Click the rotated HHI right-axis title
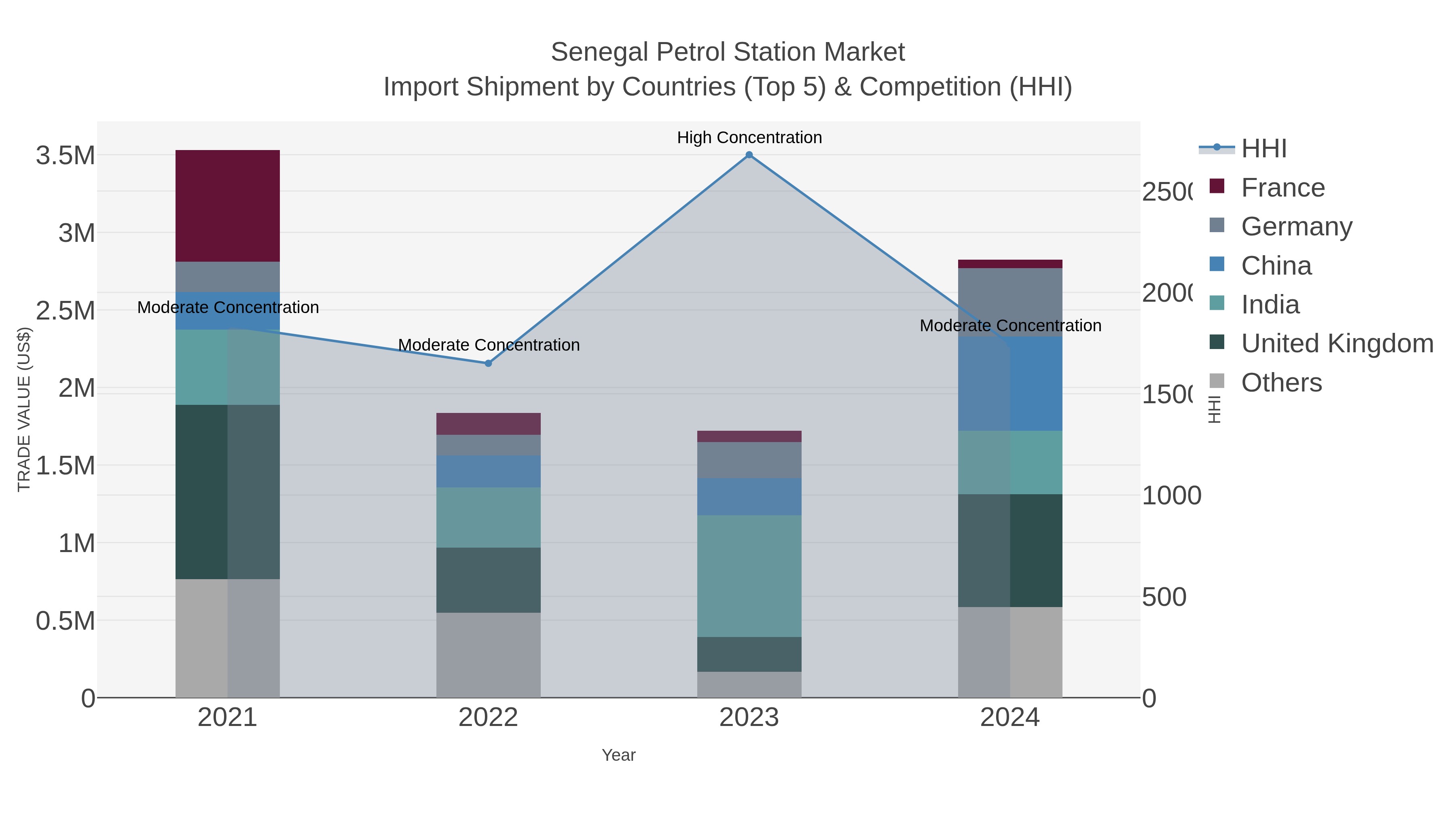Image resolution: width=1456 pixels, height=819 pixels. (1214, 409)
